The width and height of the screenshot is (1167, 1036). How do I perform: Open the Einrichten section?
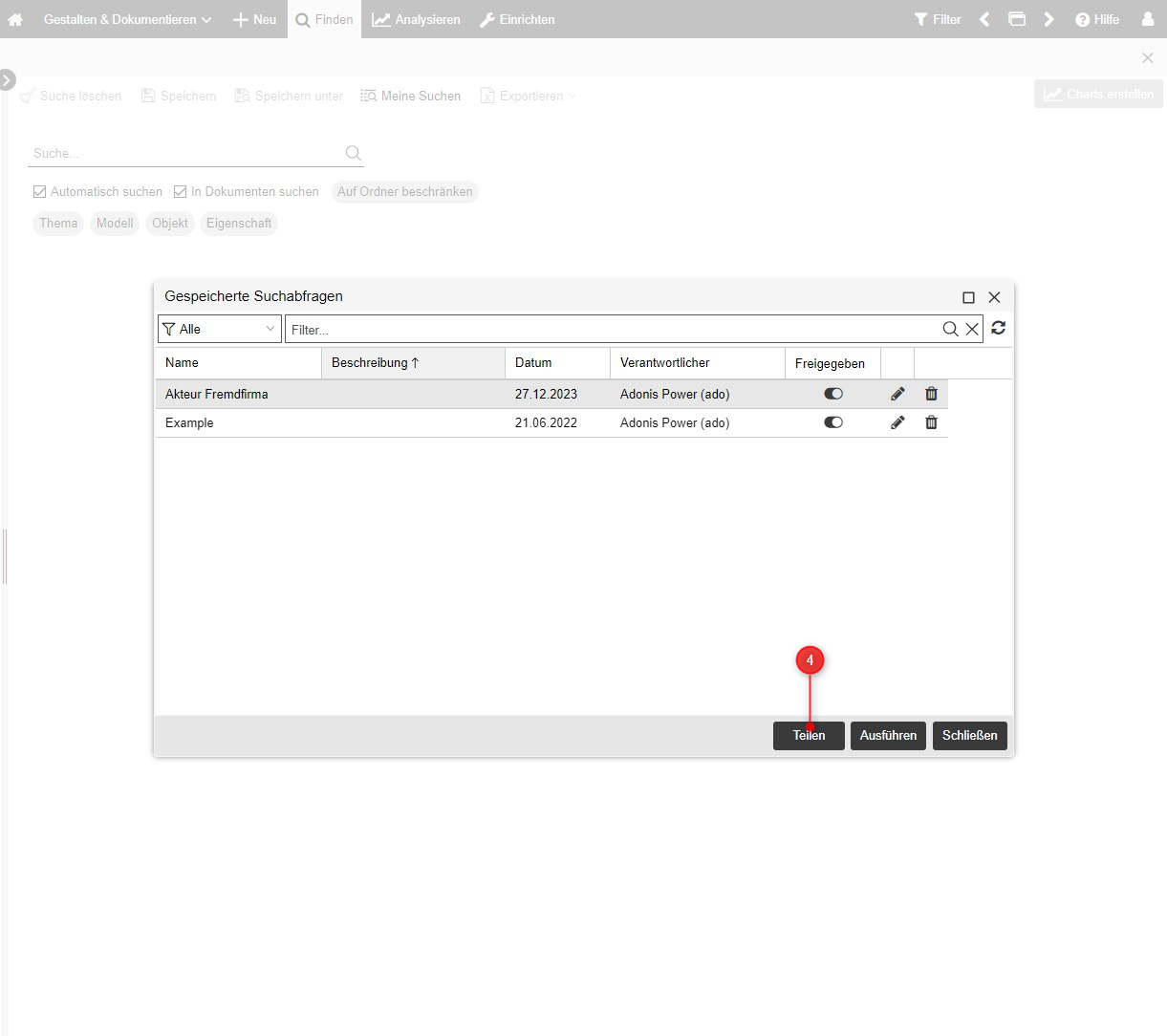coord(516,19)
